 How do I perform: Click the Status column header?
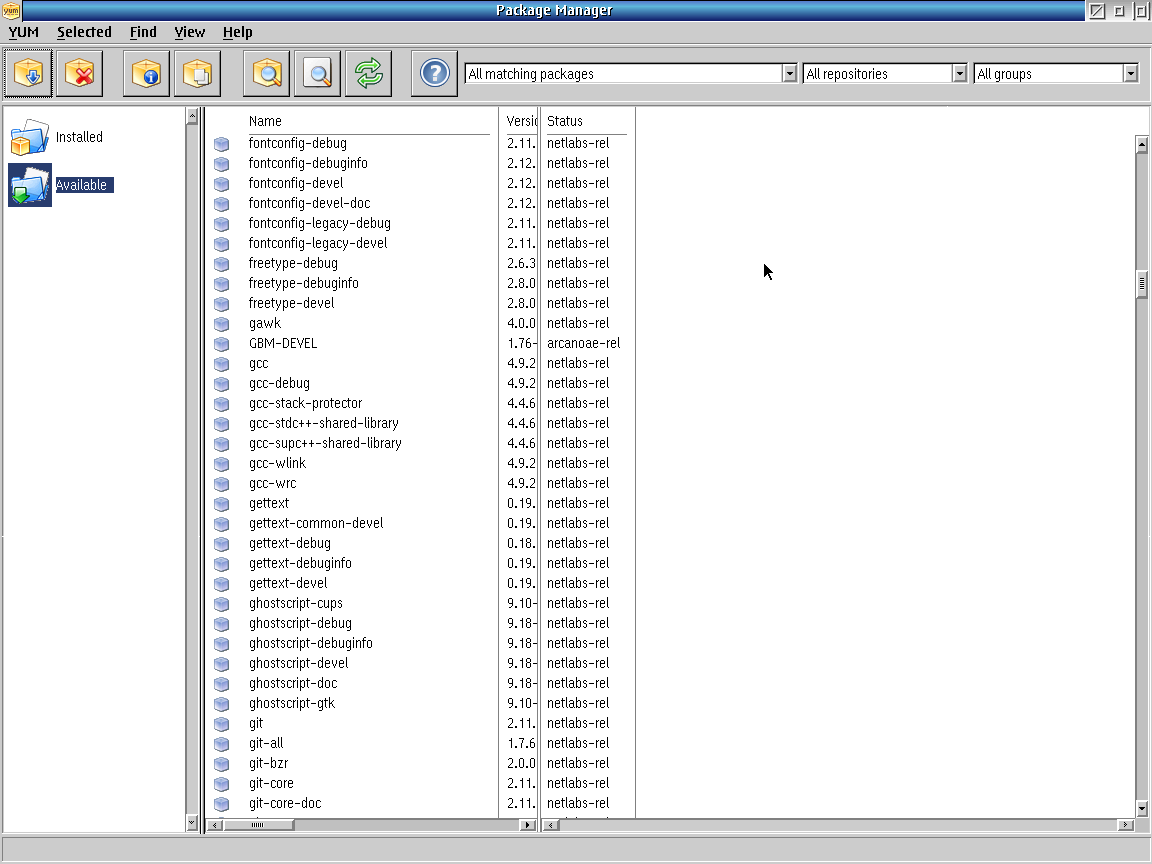565,121
